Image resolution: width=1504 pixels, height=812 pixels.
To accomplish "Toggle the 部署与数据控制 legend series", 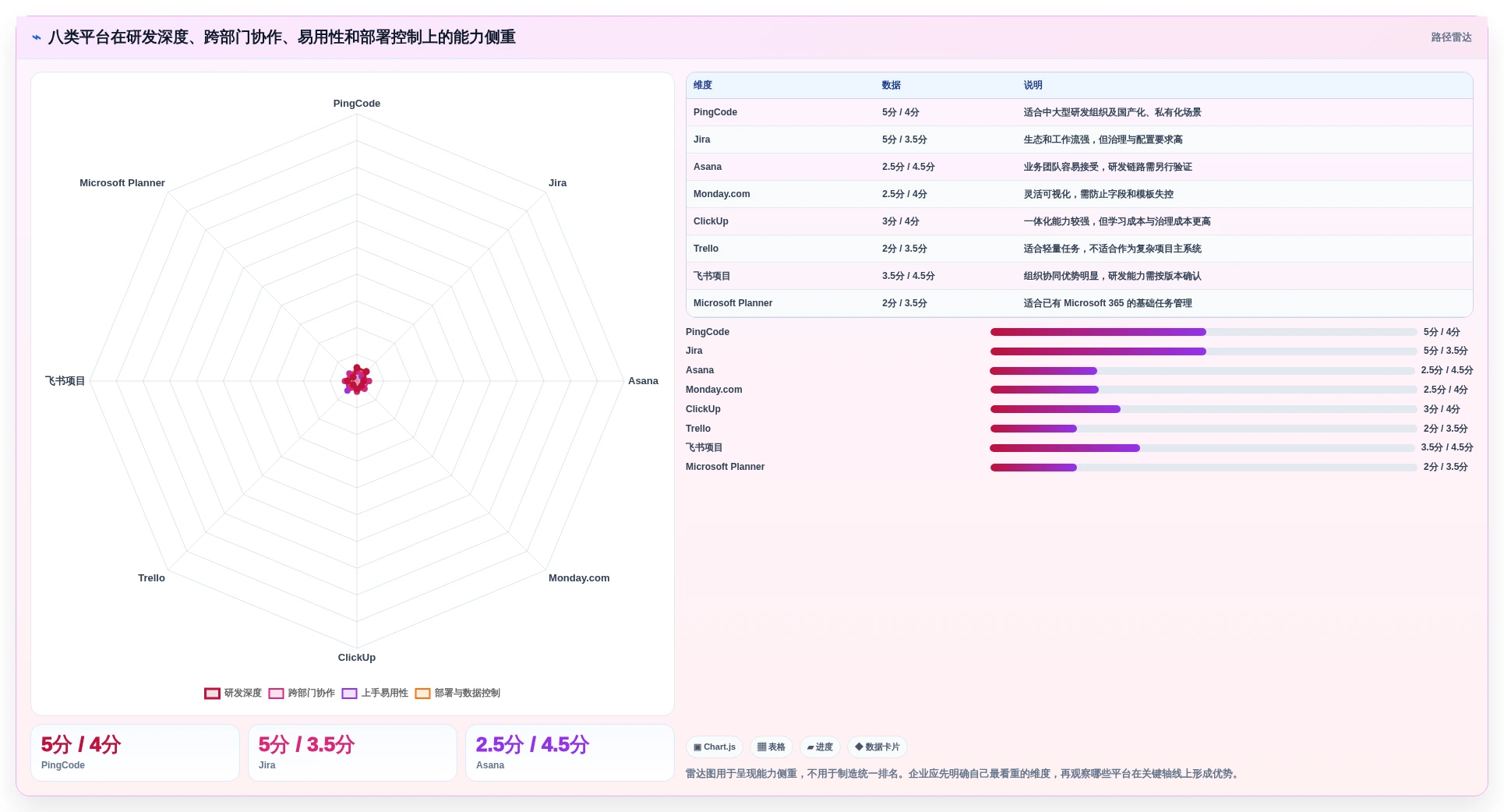I will pos(457,694).
